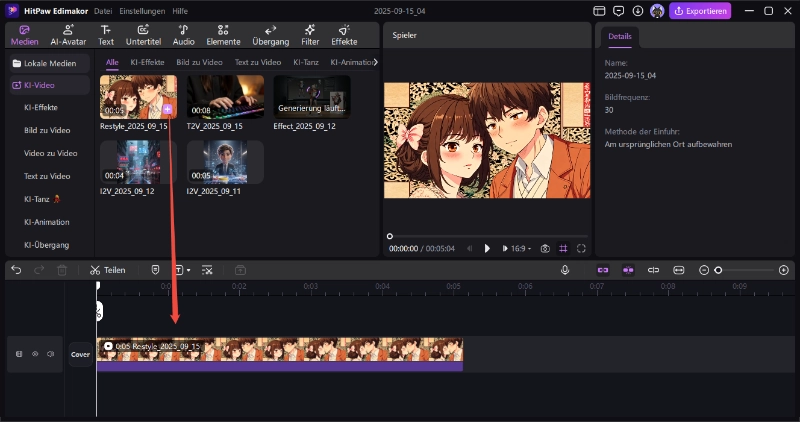Open the Untertitel subtitle tool
This screenshot has height=422, width=800.
click(143, 35)
